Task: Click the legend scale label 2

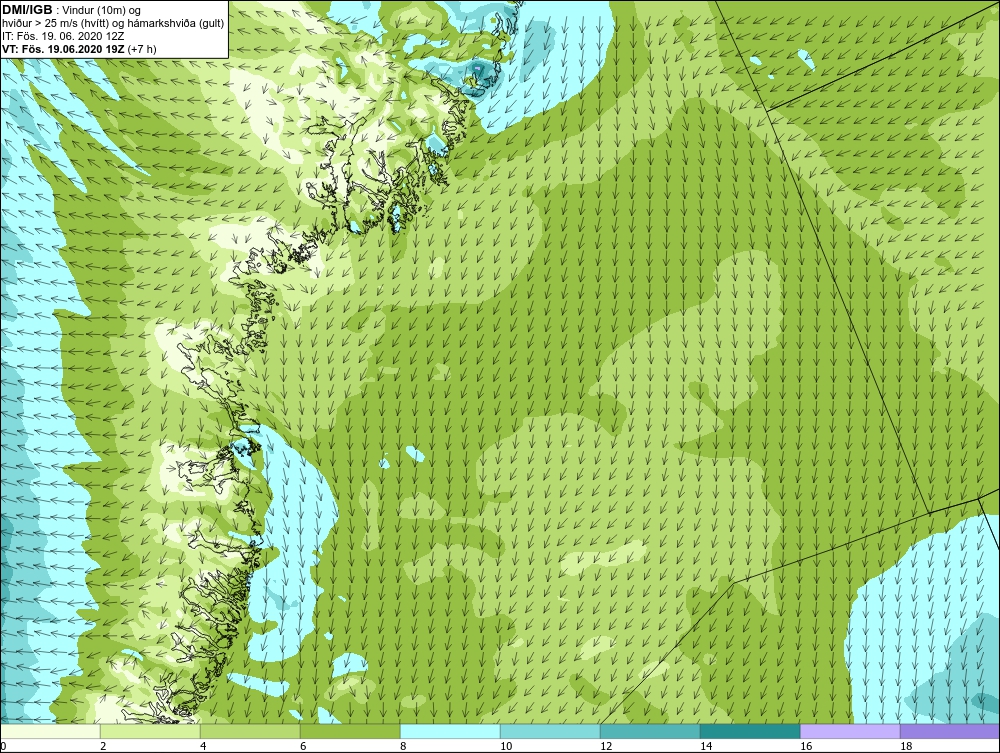Action: [x=103, y=746]
